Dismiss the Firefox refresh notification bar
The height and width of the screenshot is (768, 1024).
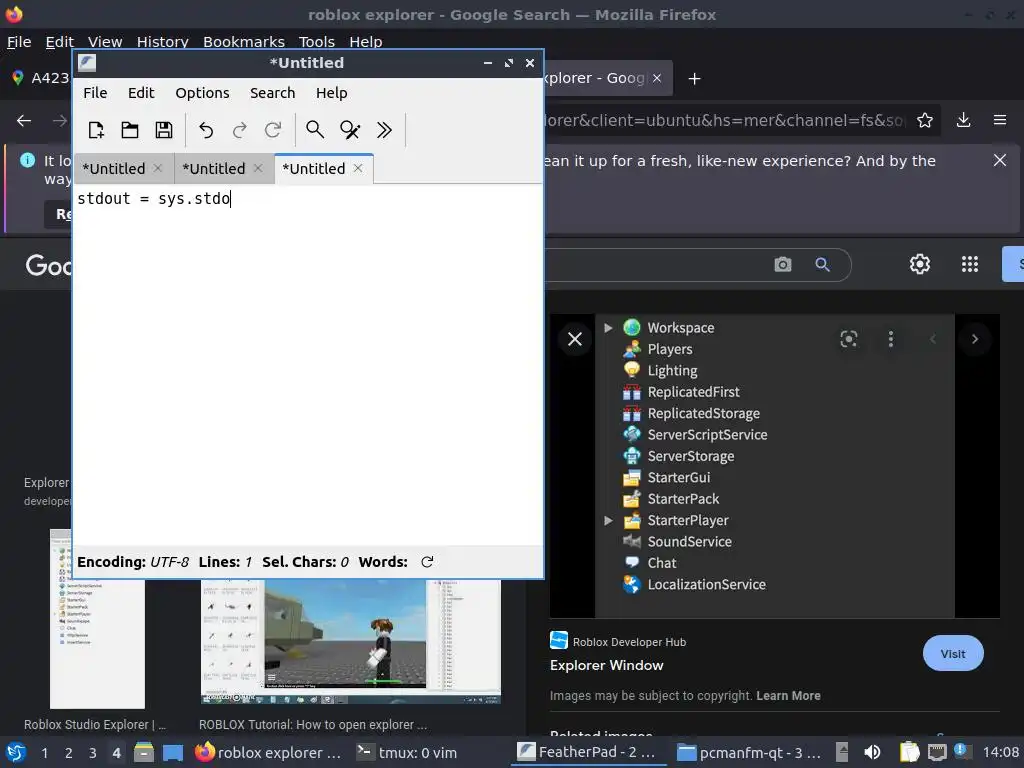coord(1000,160)
